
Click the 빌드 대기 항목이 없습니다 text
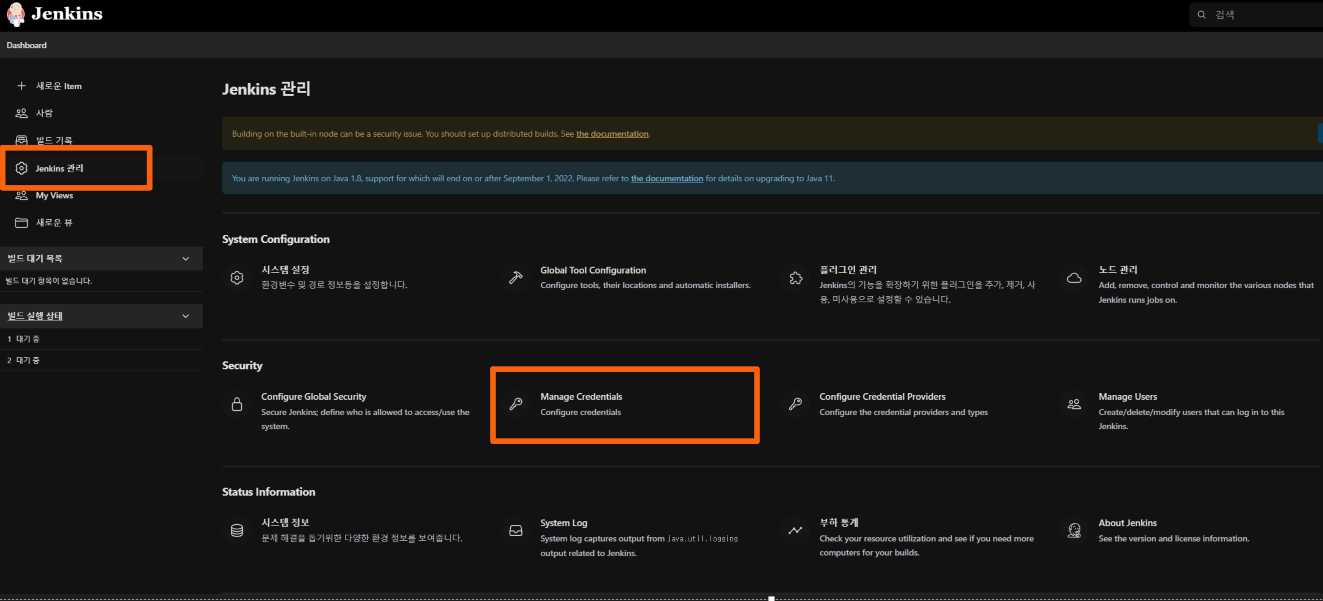(50, 281)
